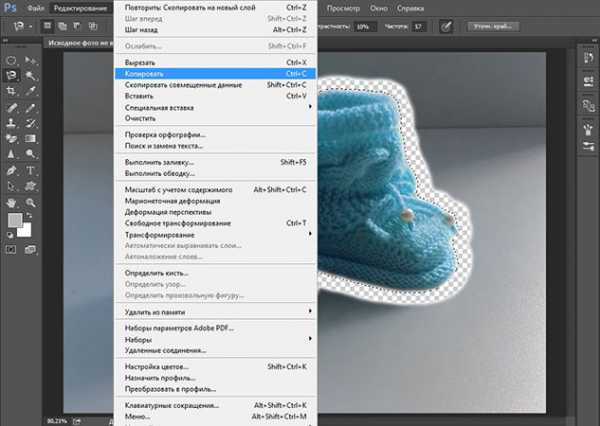Image resolution: width=600 pixels, height=426 pixels.
Task: Toggle pen pressure for lasso width
Action: (x=446, y=26)
